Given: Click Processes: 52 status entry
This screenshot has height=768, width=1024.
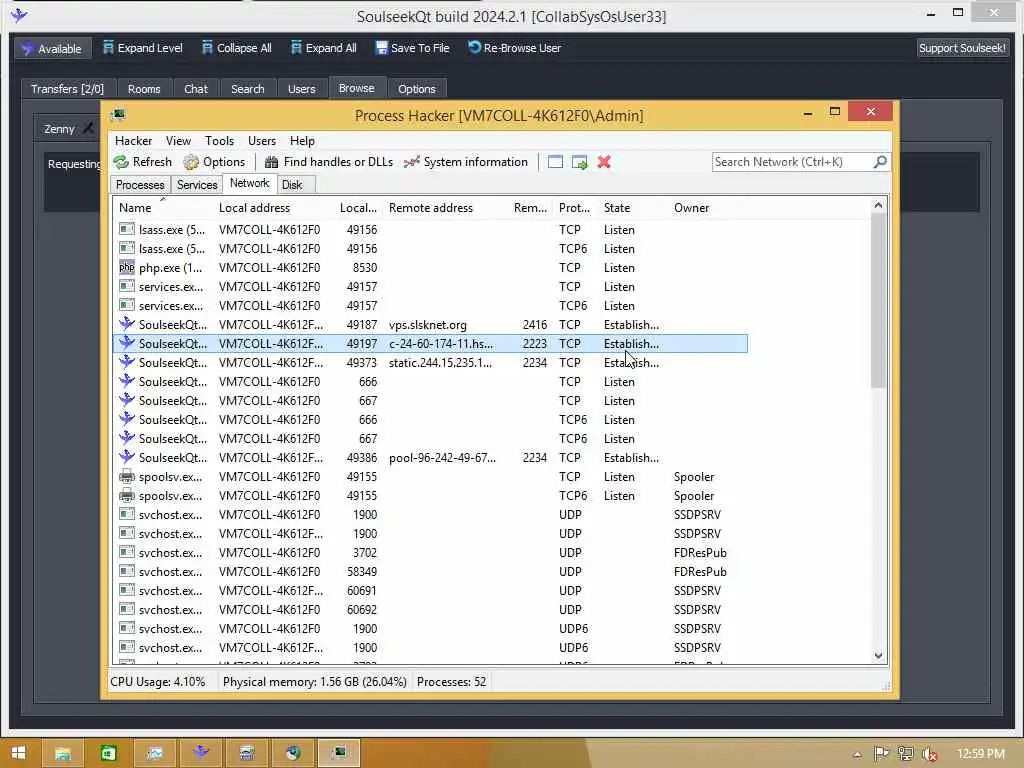Looking at the screenshot, I should pos(451,682).
